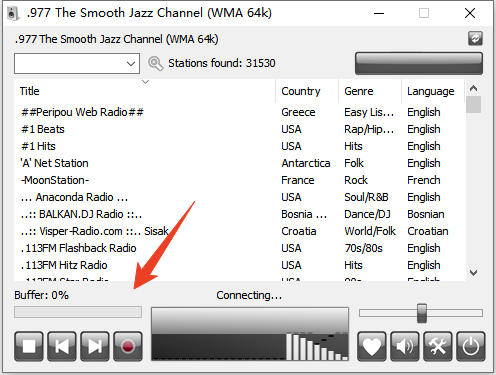Open settings with the tools icon
496x375 pixels.
pyautogui.click(x=438, y=346)
